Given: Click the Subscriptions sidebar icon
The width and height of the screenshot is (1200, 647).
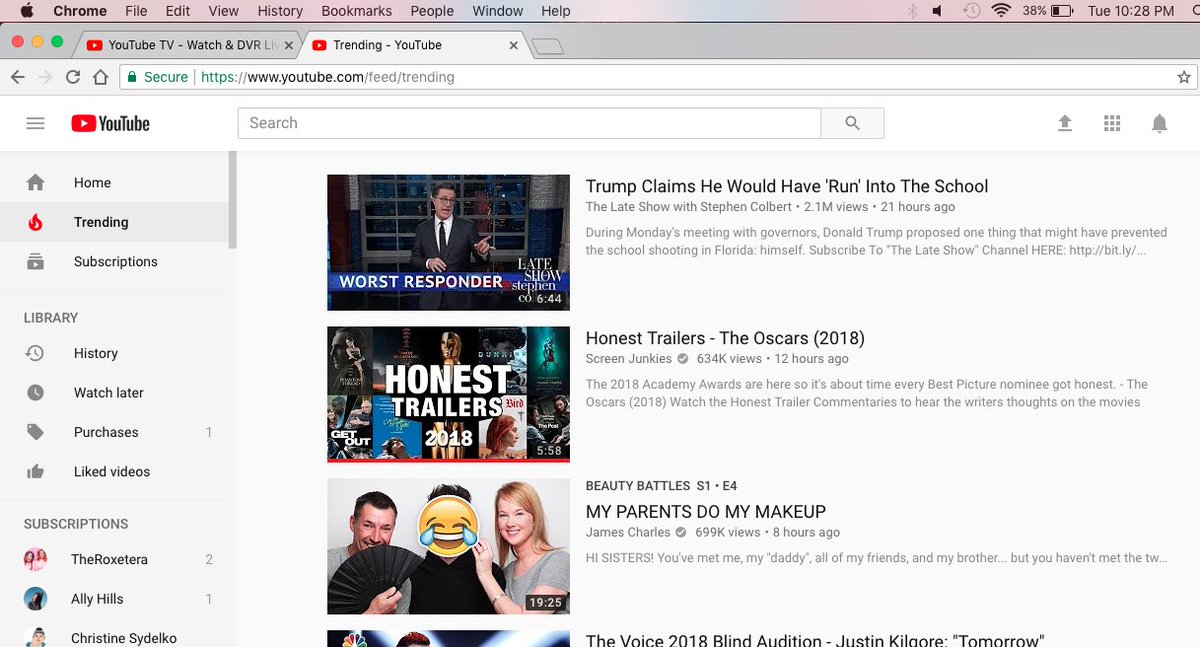Looking at the screenshot, I should 35,261.
